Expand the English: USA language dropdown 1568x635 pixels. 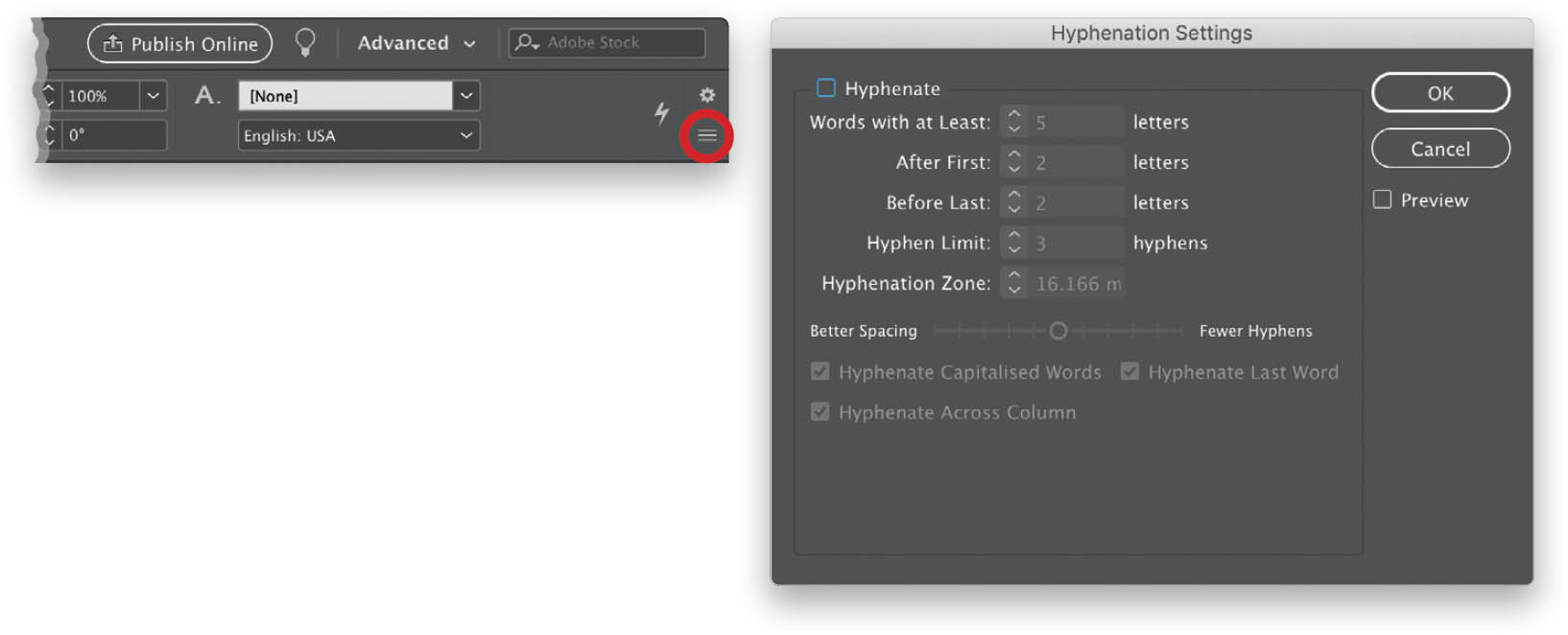click(359, 135)
